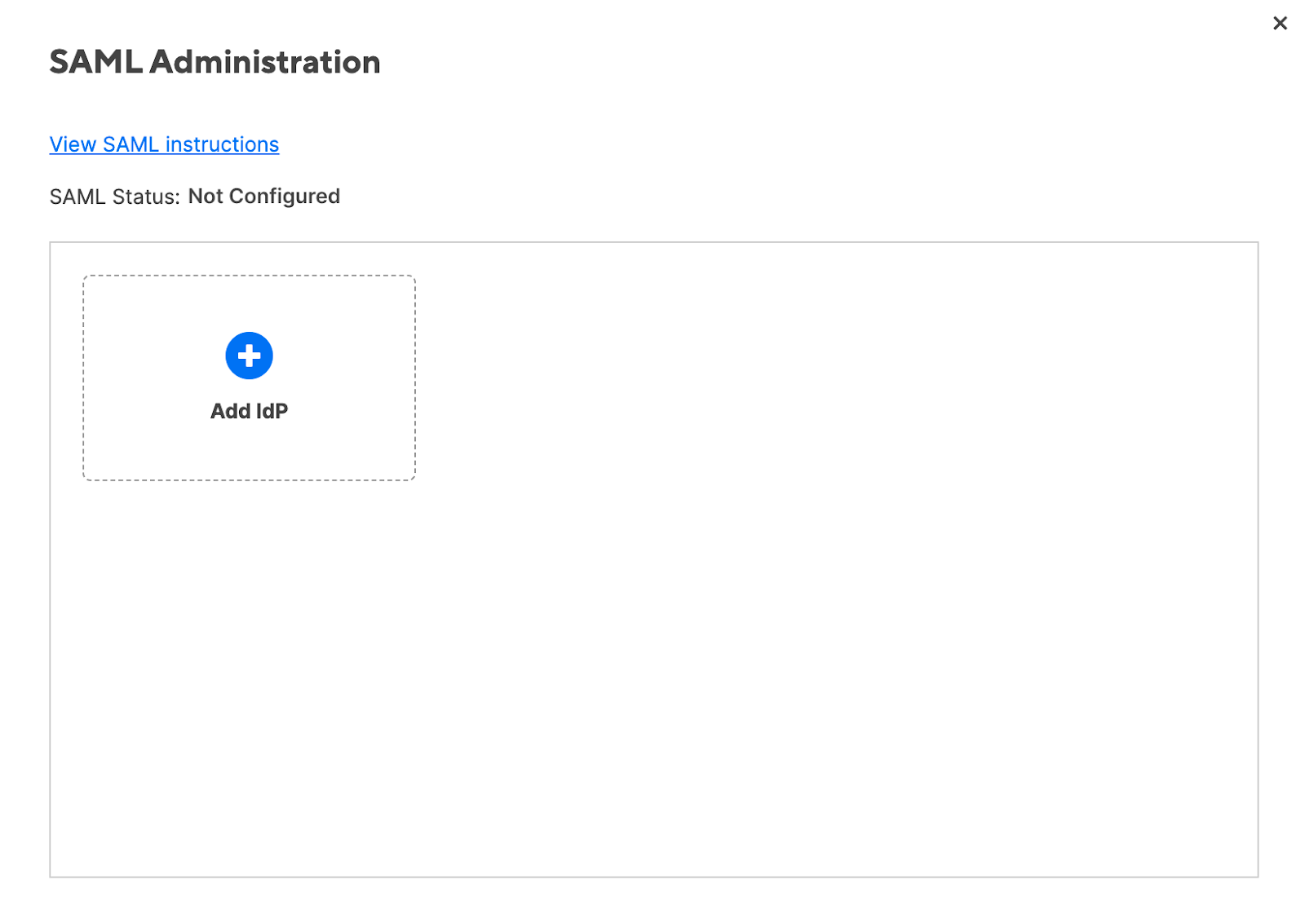Click the SAML Status label
Image resolution: width=1305 pixels, height=924 pixels.
click(x=114, y=197)
